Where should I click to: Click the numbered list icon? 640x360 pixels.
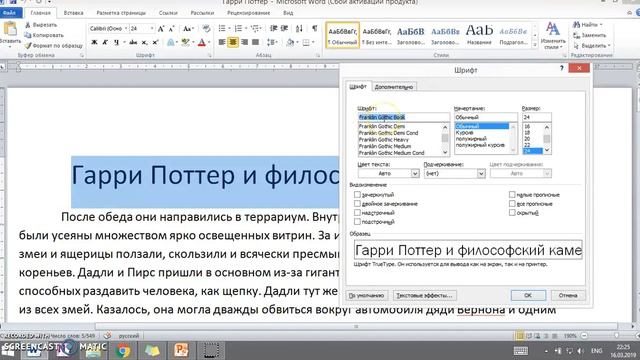[238, 28]
